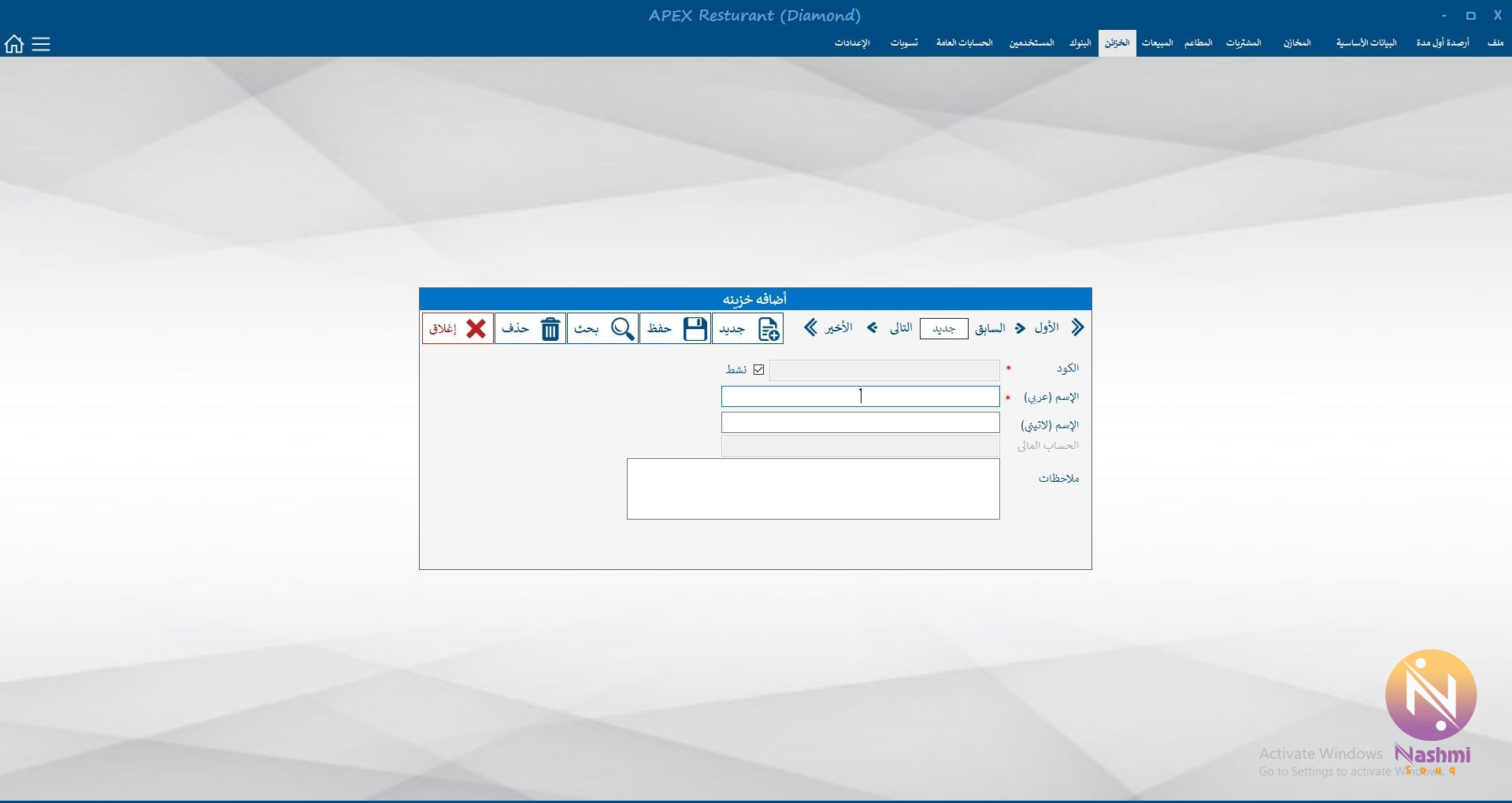Save the record with the floppy disk icon

pyautogui.click(x=695, y=328)
